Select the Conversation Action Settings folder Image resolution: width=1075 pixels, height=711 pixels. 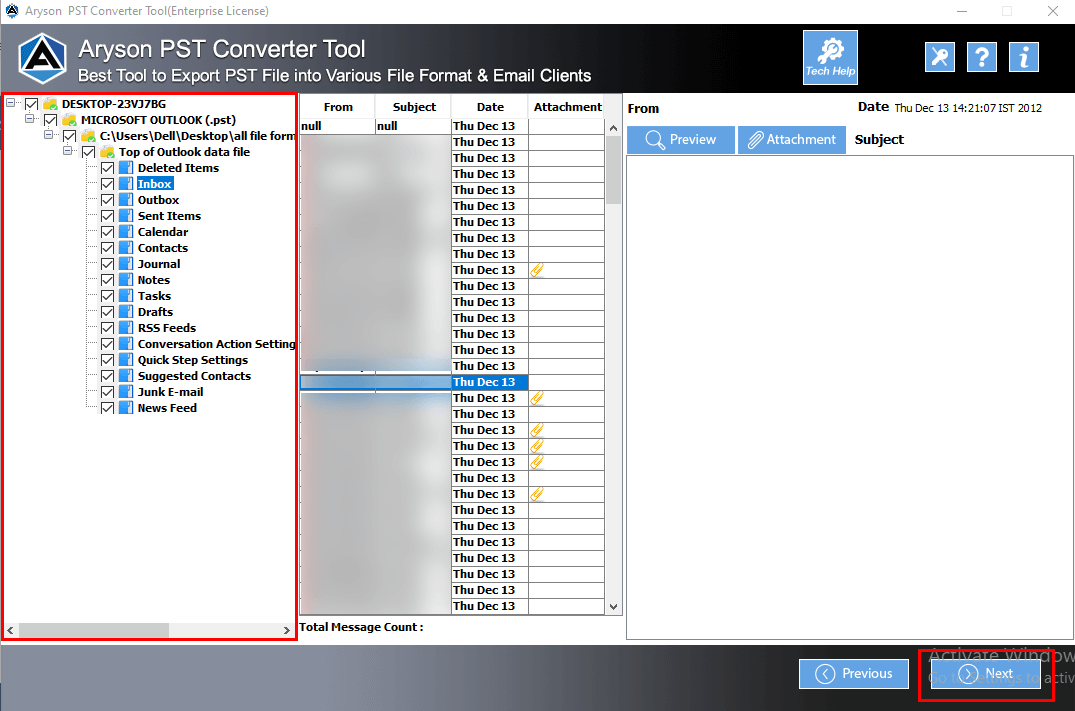(x=217, y=344)
